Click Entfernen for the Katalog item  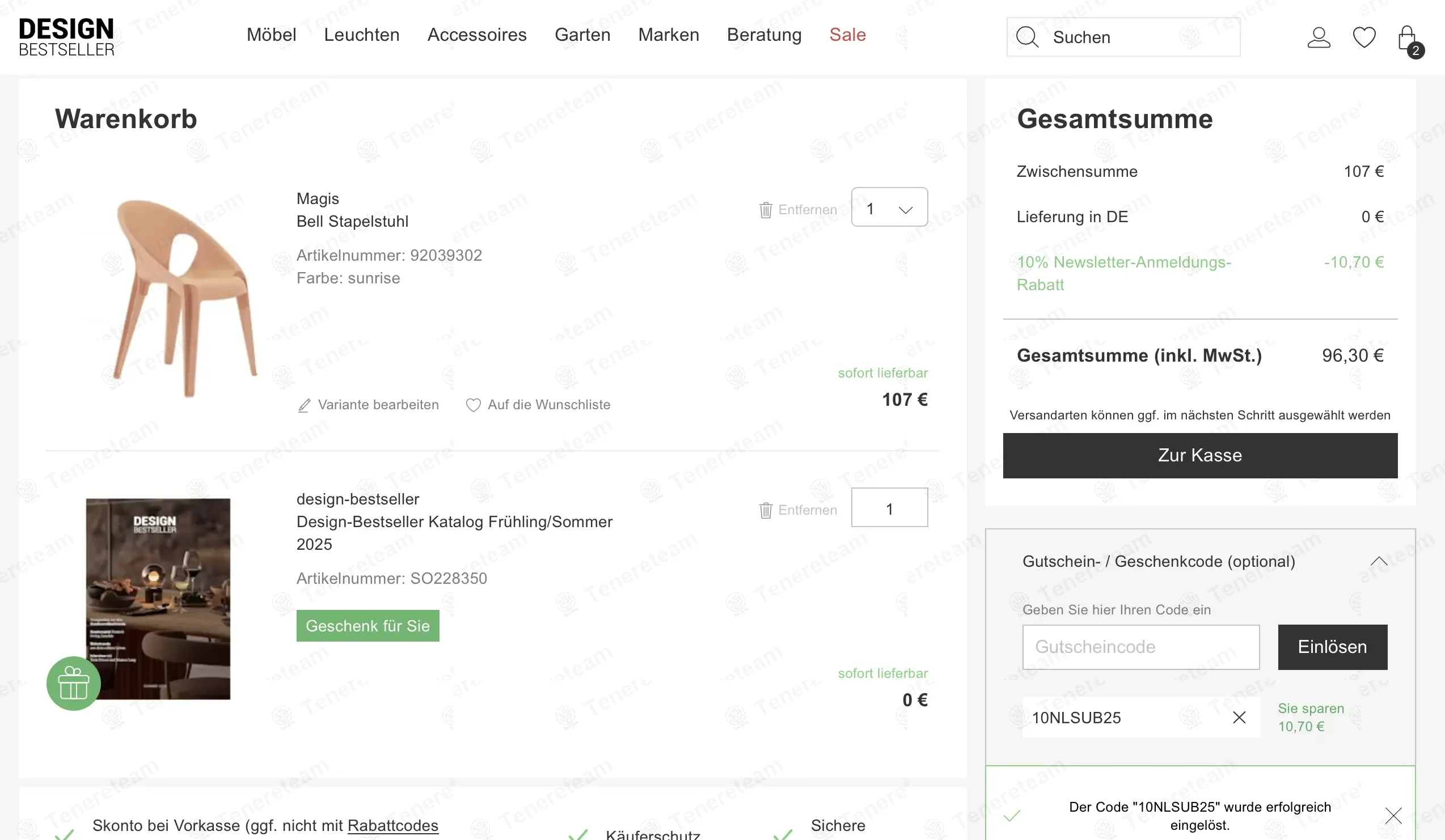[x=808, y=510]
